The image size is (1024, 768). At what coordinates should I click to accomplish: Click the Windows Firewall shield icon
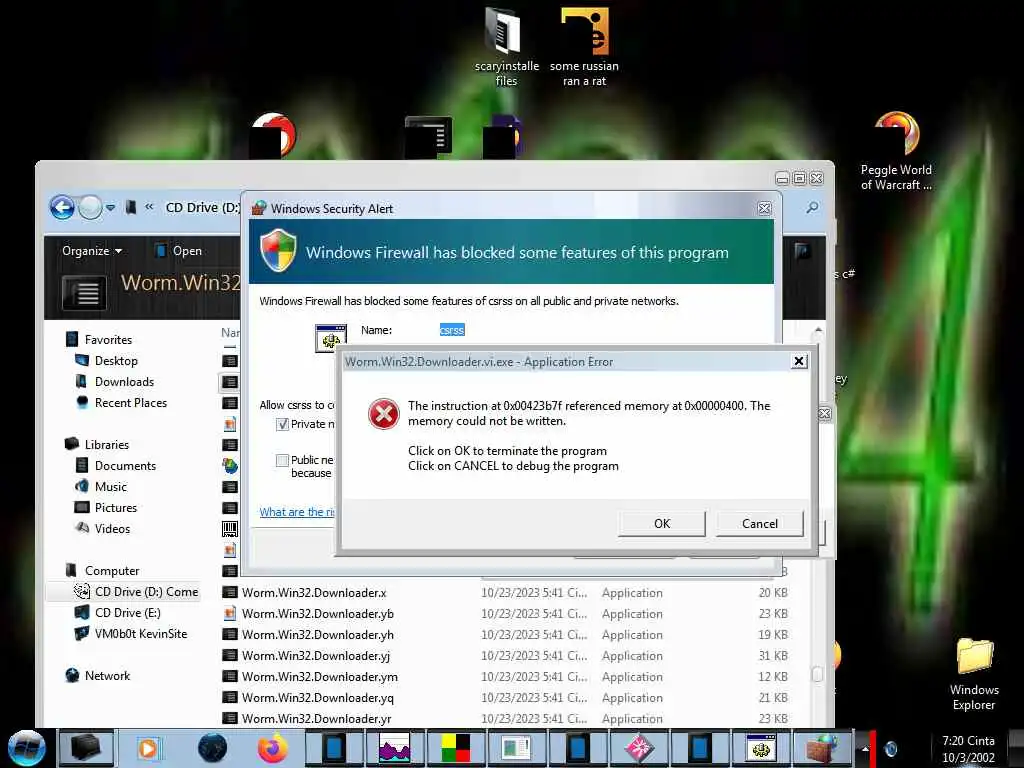pyautogui.click(x=278, y=250)
